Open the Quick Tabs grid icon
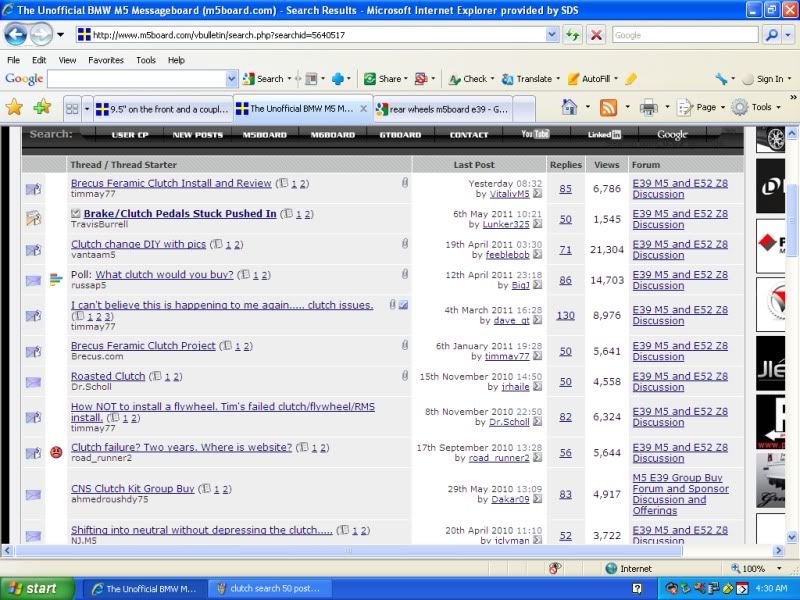This screenshot has height=600, width=800. [72, 109]
